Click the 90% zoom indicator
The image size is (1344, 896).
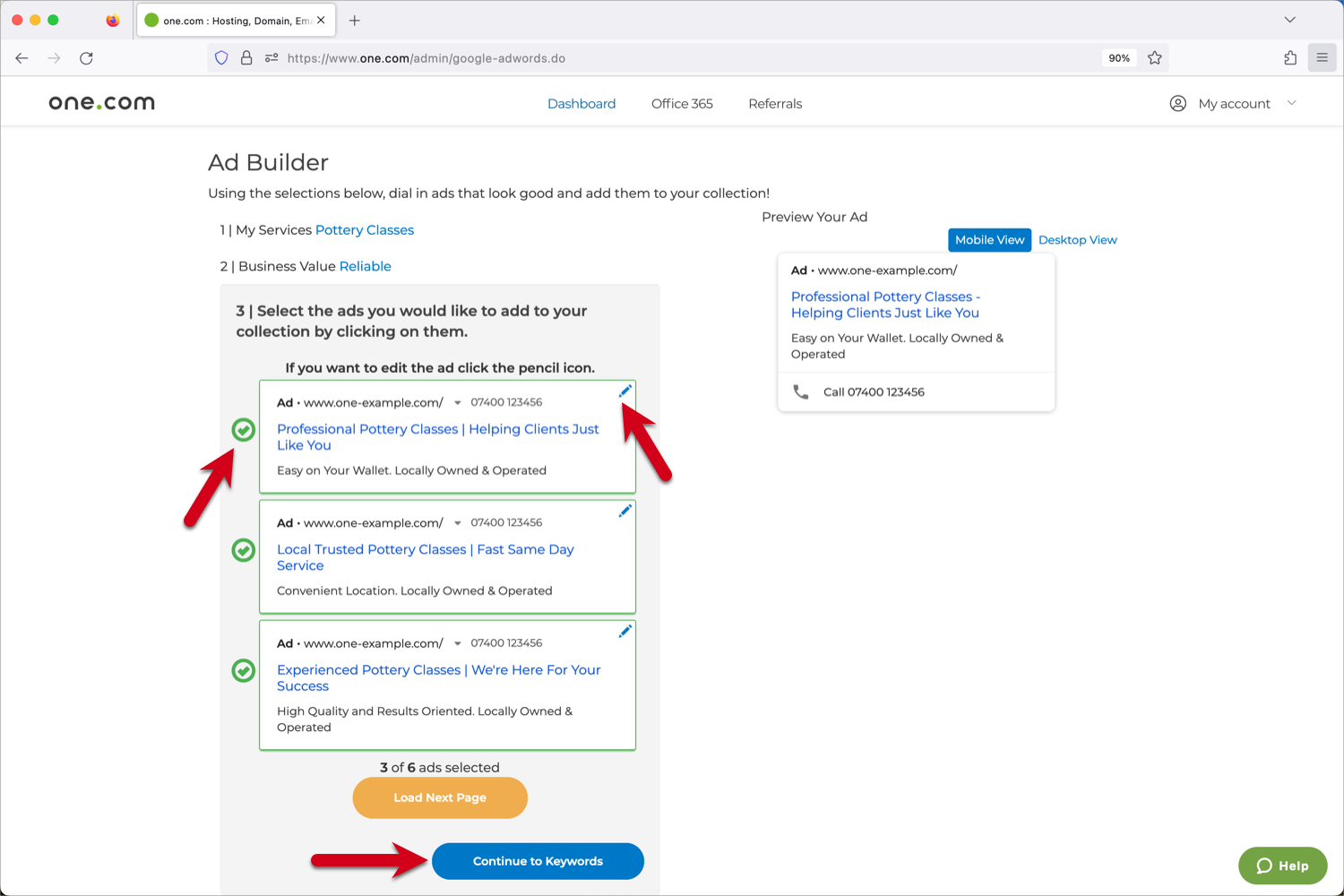pyautogui.click(x=1118, y=57)
